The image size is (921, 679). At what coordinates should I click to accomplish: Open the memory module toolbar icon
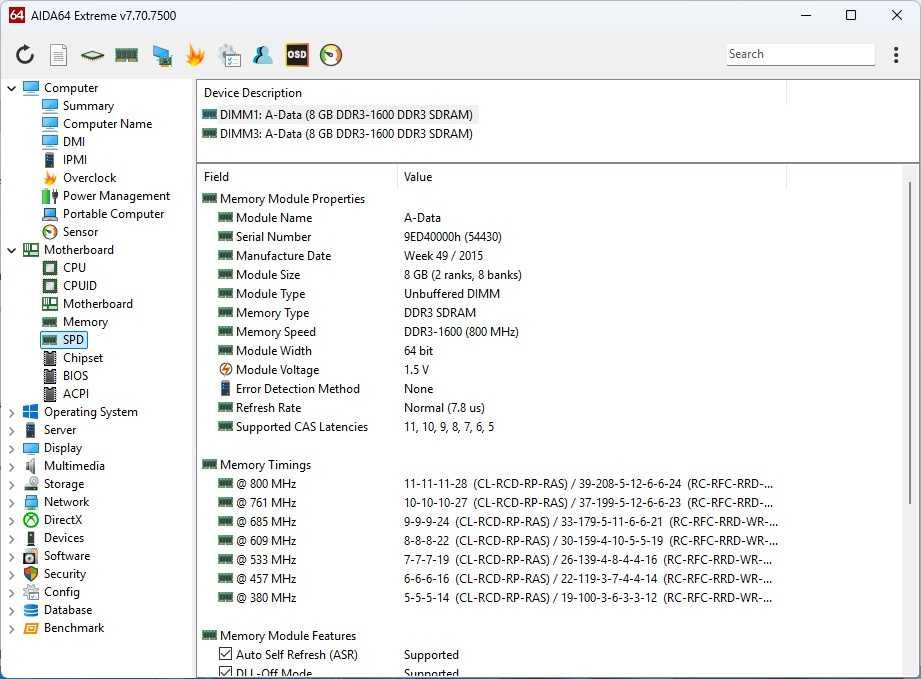[126, 55]
